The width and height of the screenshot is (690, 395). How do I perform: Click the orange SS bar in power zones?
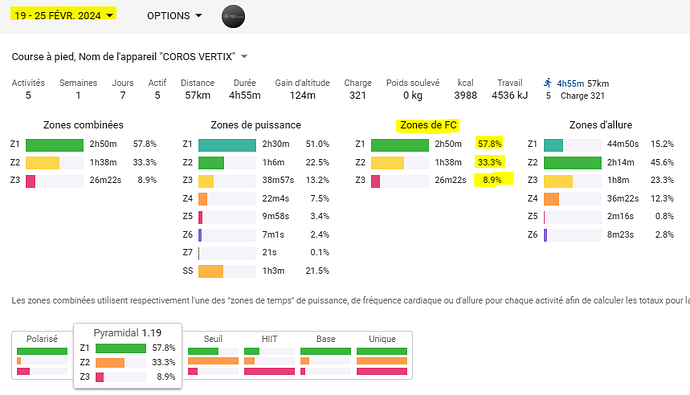pyautogui.click(x=211, y=271)
